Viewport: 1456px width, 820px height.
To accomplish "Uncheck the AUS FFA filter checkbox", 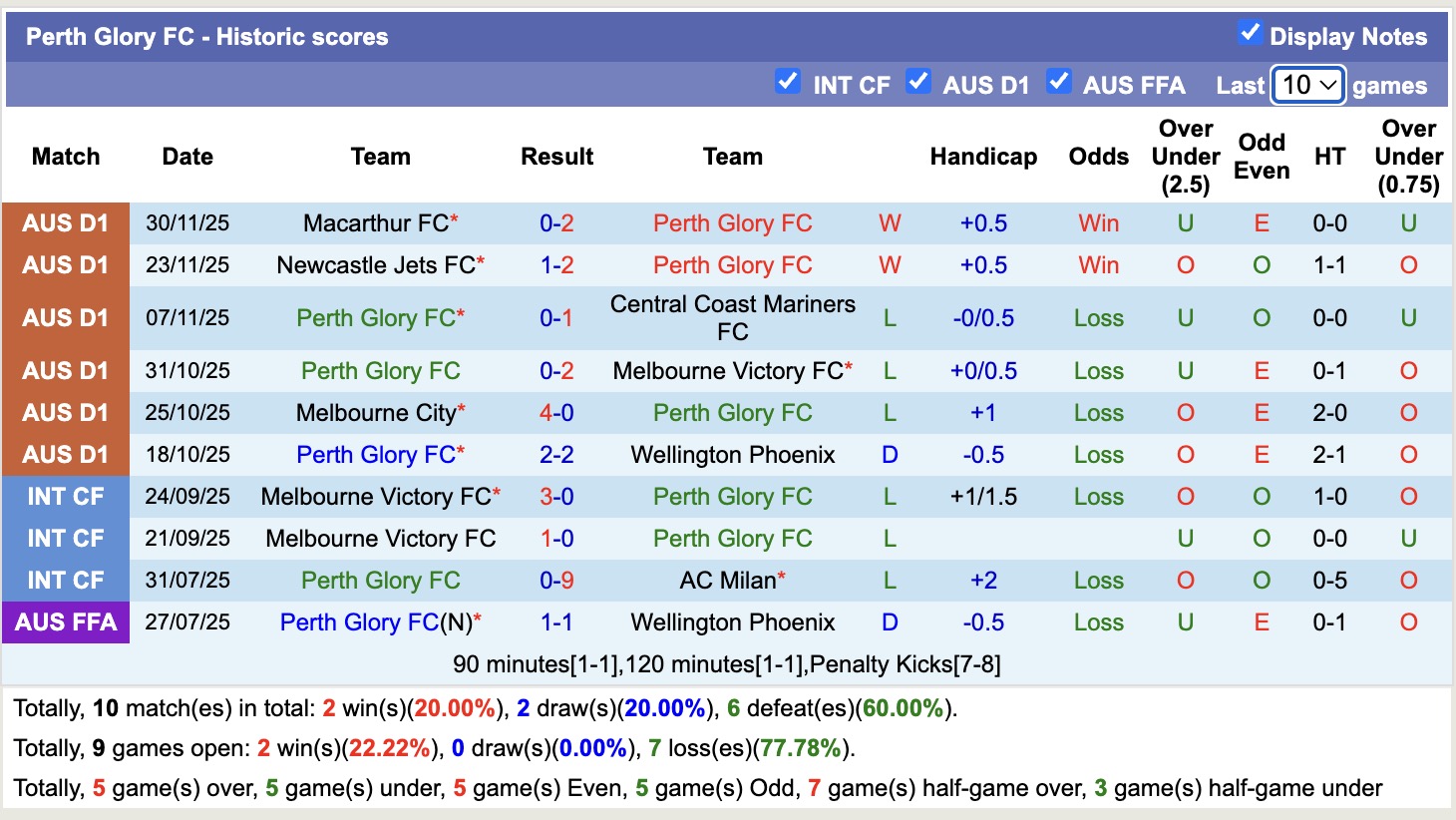I will point(1059,81).
